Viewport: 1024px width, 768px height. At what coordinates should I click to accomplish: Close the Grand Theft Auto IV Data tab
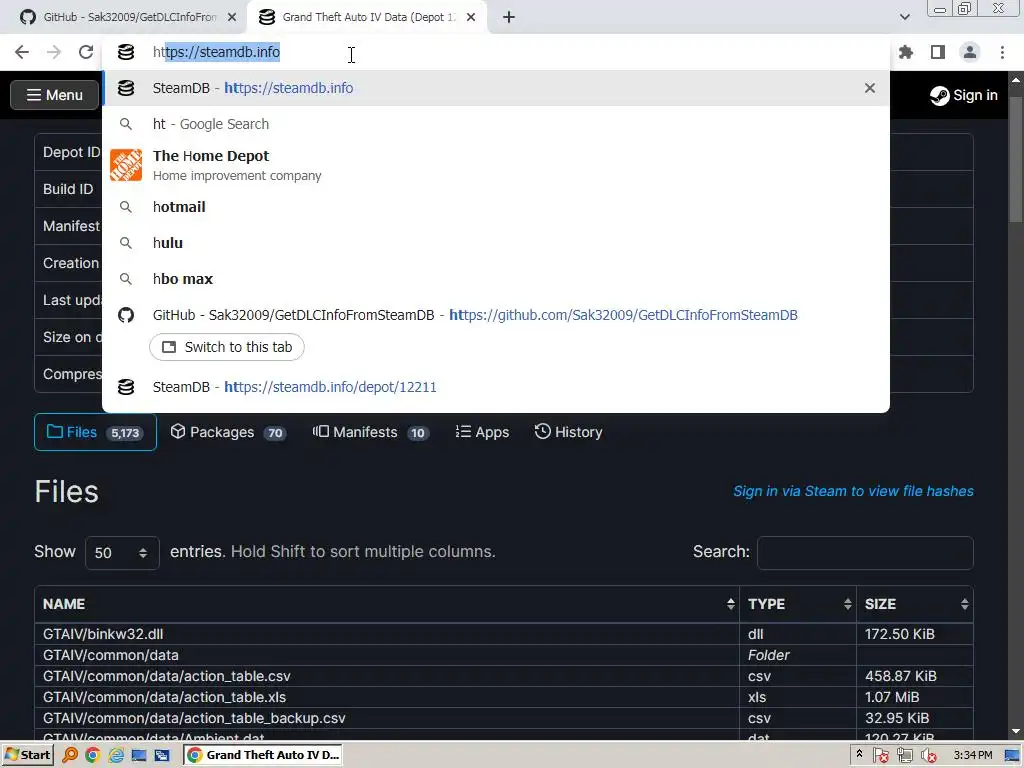[x=471, y=18]
